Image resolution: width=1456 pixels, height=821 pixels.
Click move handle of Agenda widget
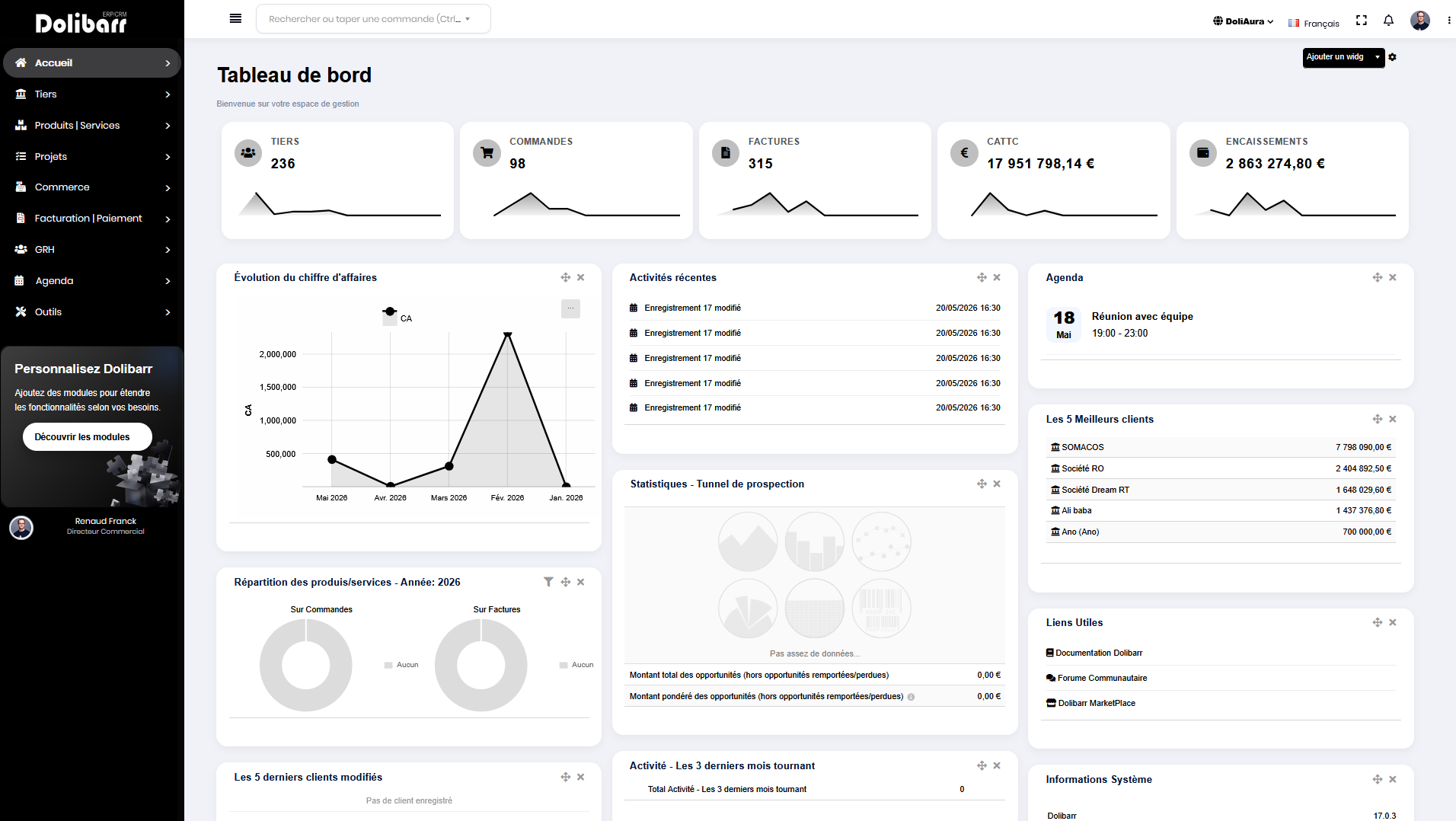[1378, 278]
